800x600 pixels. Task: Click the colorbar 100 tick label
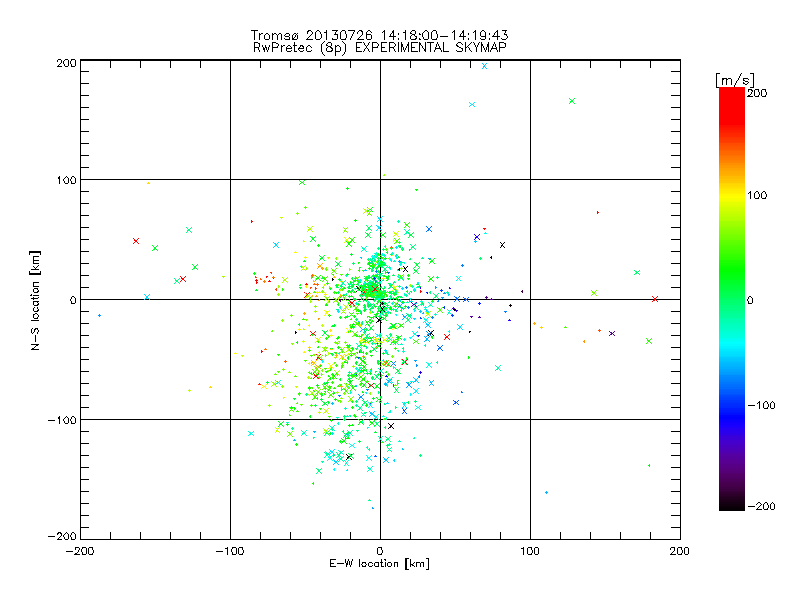tap(757, 195)
